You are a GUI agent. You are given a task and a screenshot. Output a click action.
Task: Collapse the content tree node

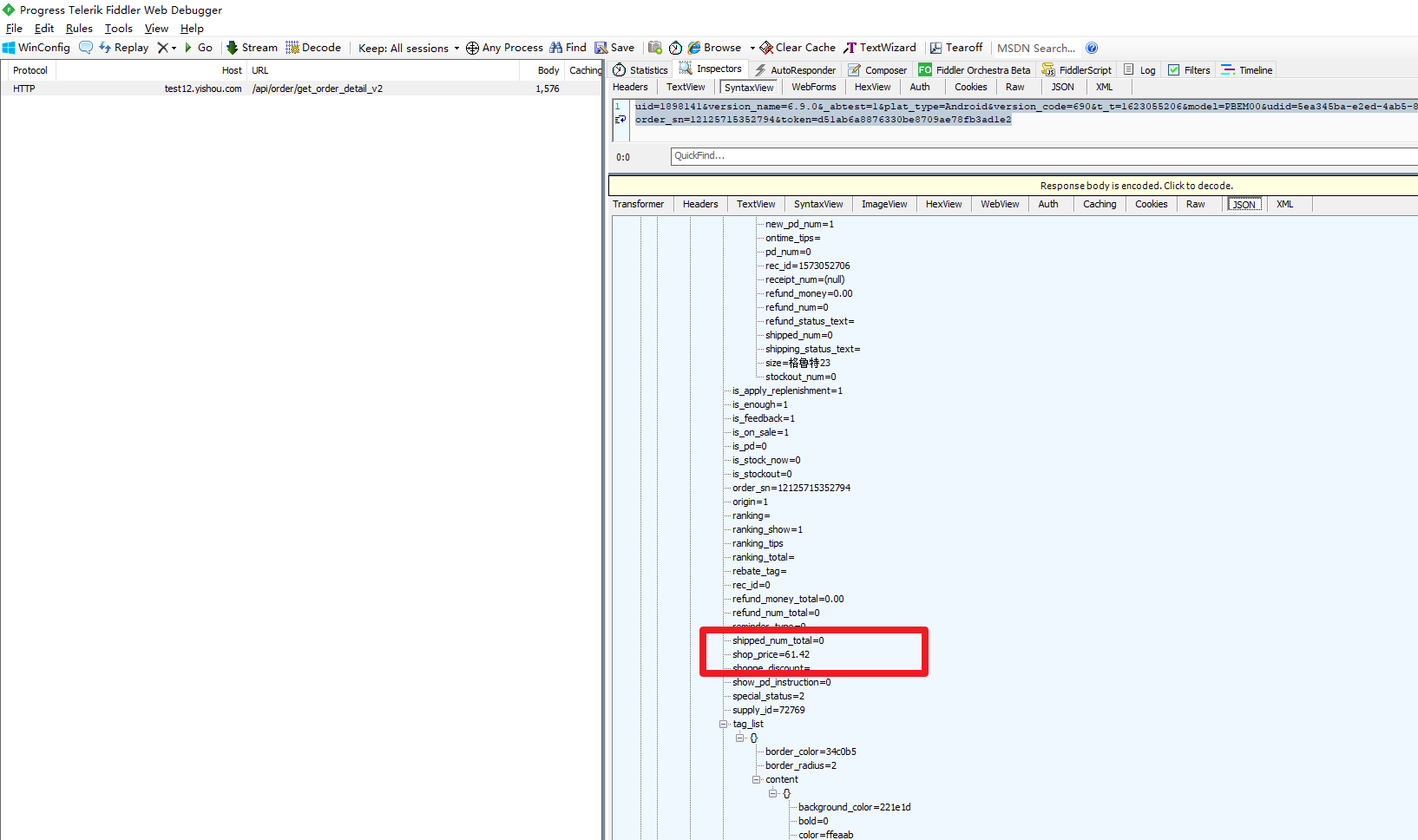pyautogui.click(x=756, y=779)
